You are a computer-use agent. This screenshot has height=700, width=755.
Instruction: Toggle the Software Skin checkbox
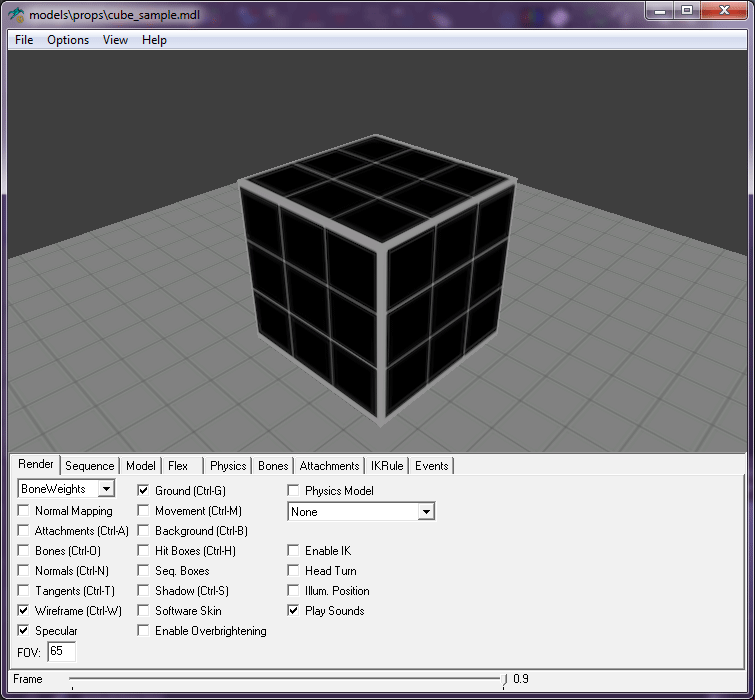tap(143, 610)
